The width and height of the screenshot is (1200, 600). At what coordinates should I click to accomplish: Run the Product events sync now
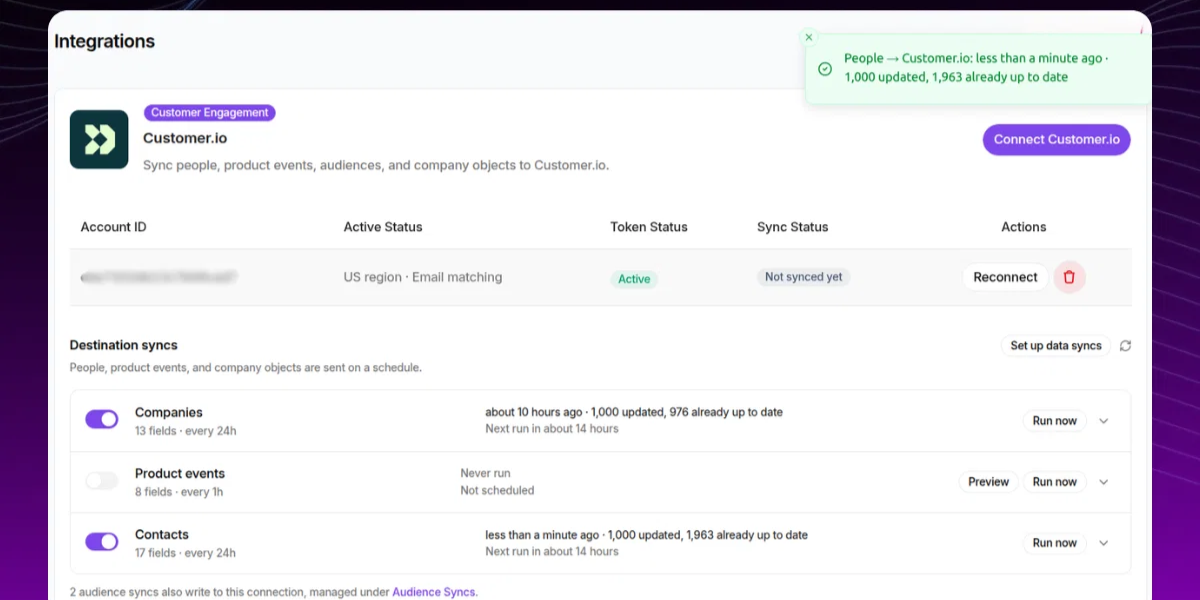tap(1055, 482)
